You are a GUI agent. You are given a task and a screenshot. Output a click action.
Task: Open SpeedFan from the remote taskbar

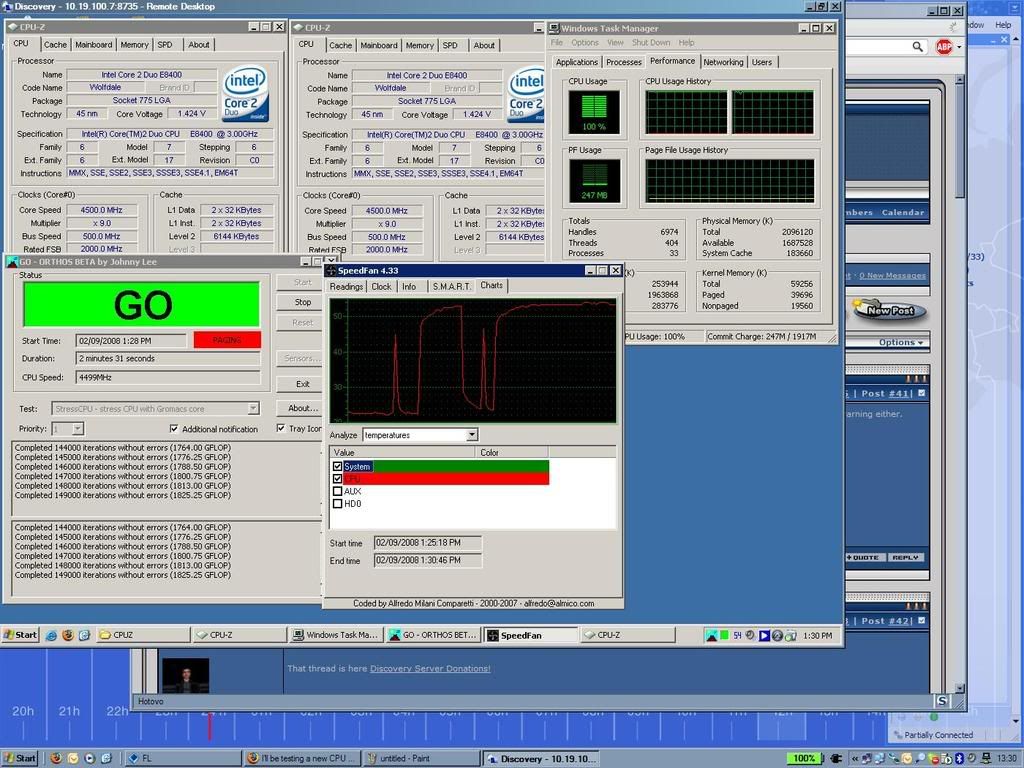click(x=530, y=635)
